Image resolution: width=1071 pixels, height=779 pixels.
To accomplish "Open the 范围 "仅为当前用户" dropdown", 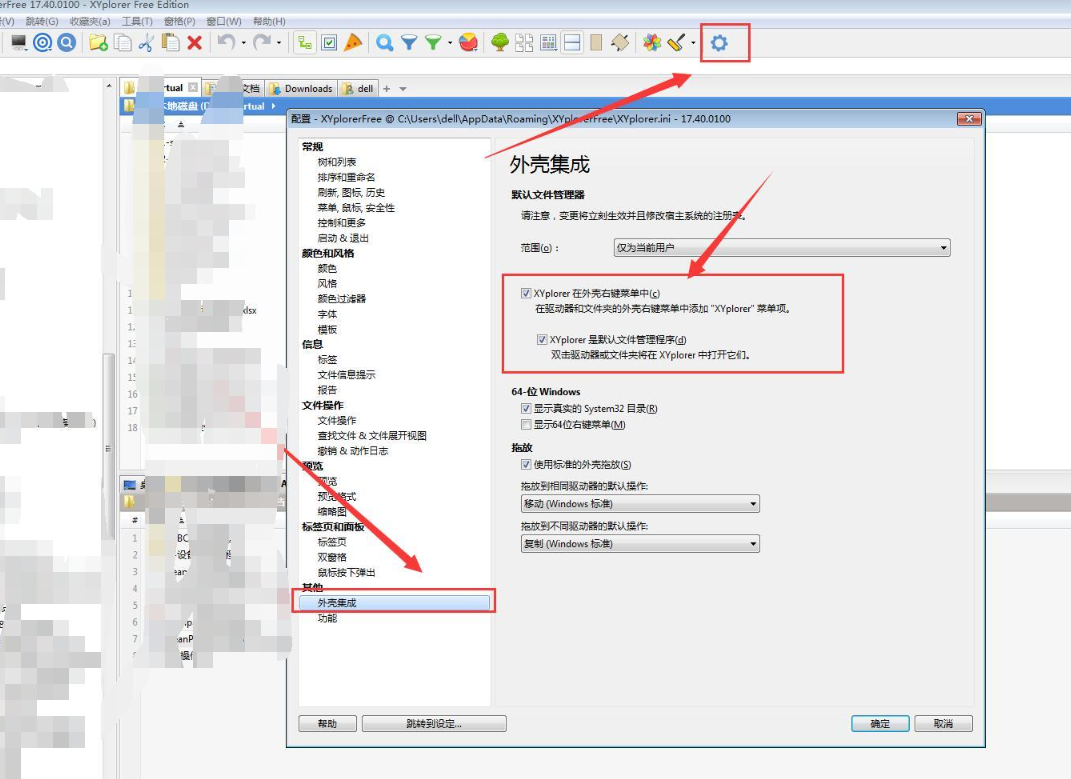I will point(782,247).
